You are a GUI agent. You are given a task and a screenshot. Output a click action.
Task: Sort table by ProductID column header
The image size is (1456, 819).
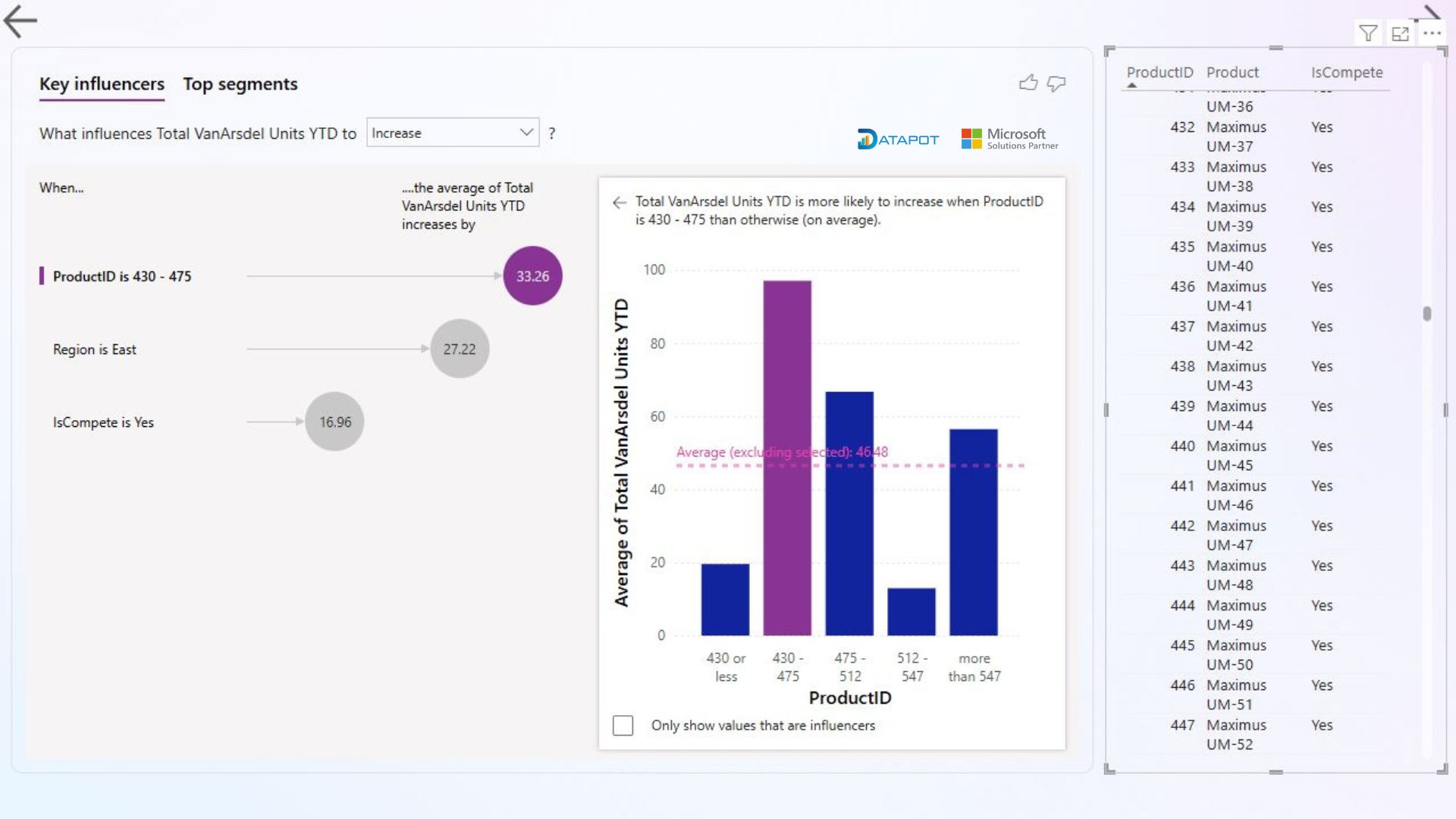[x=1159, y=73]
